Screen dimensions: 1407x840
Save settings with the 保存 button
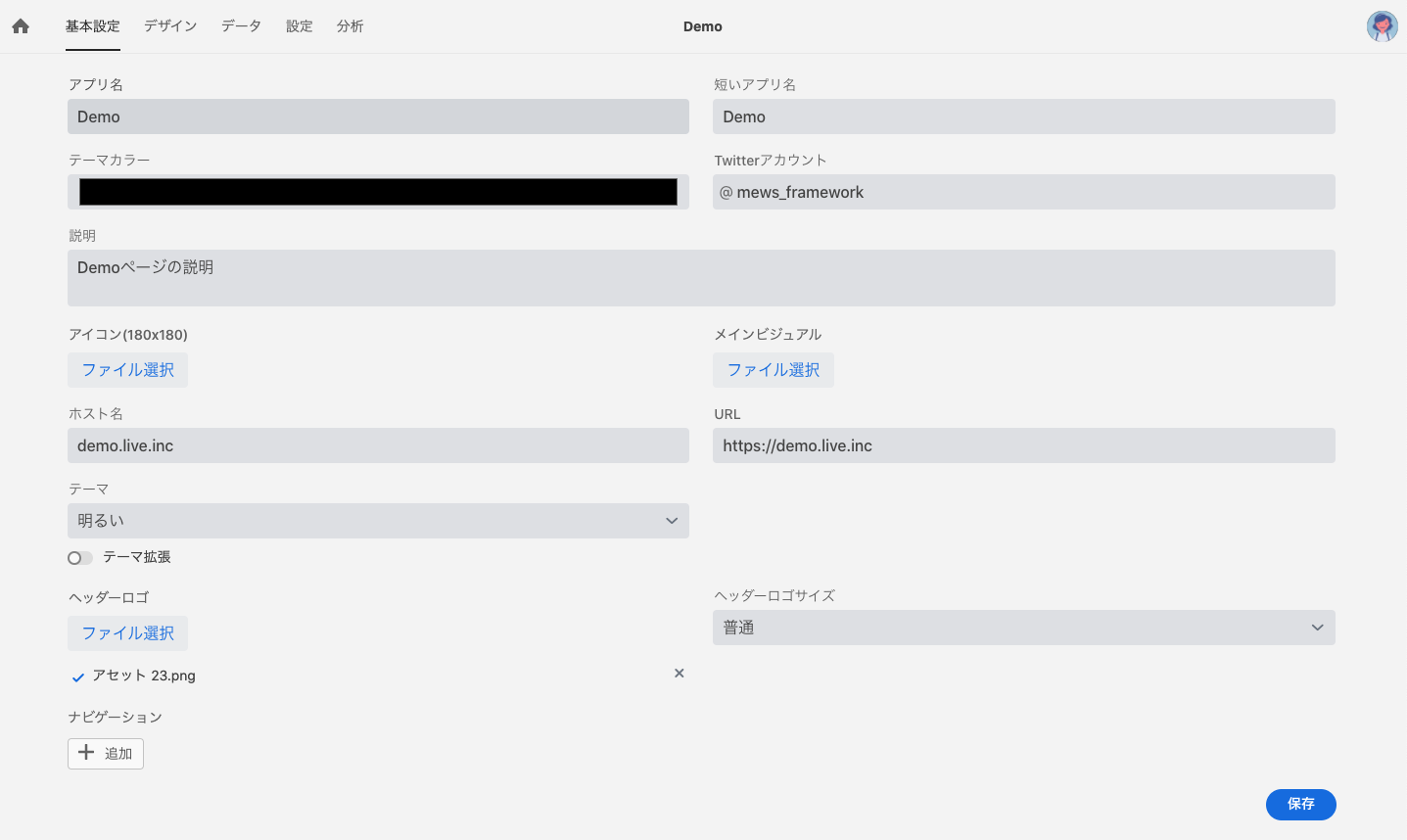click(1301, 804)
